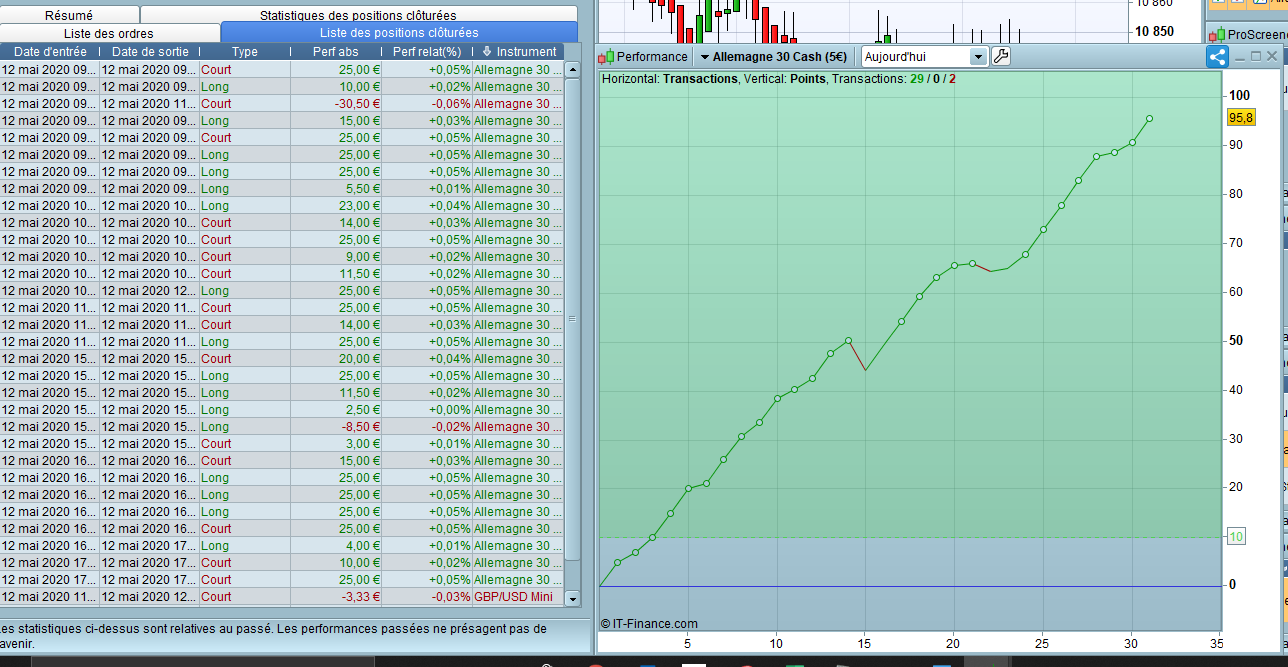The image size is (1288, 667).
Task: Select the 4,00 € Perf abs cell
Action: [x=336, y=546]
